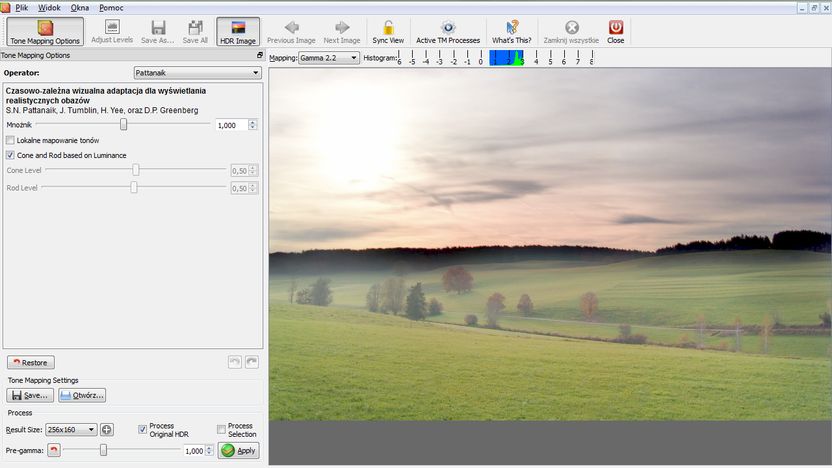Activate What's This? help
This screenshot has height=468, width=832.
click(512, 31)
